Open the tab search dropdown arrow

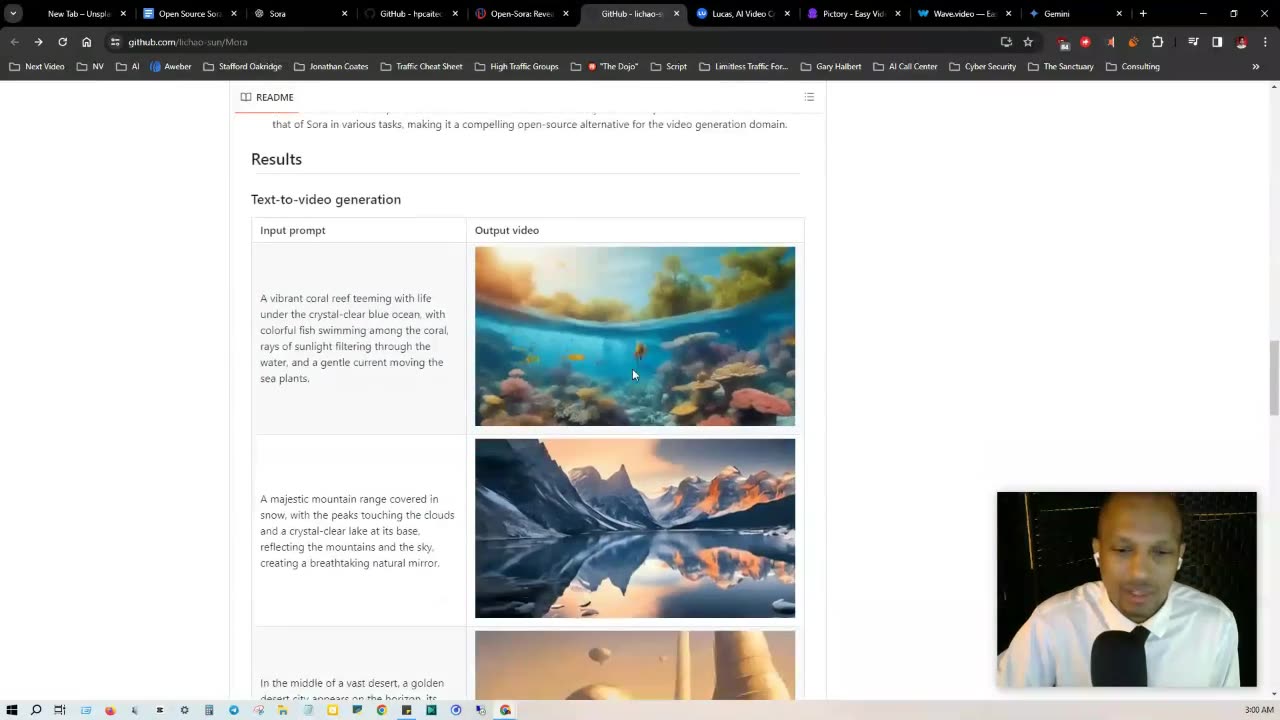13,14
